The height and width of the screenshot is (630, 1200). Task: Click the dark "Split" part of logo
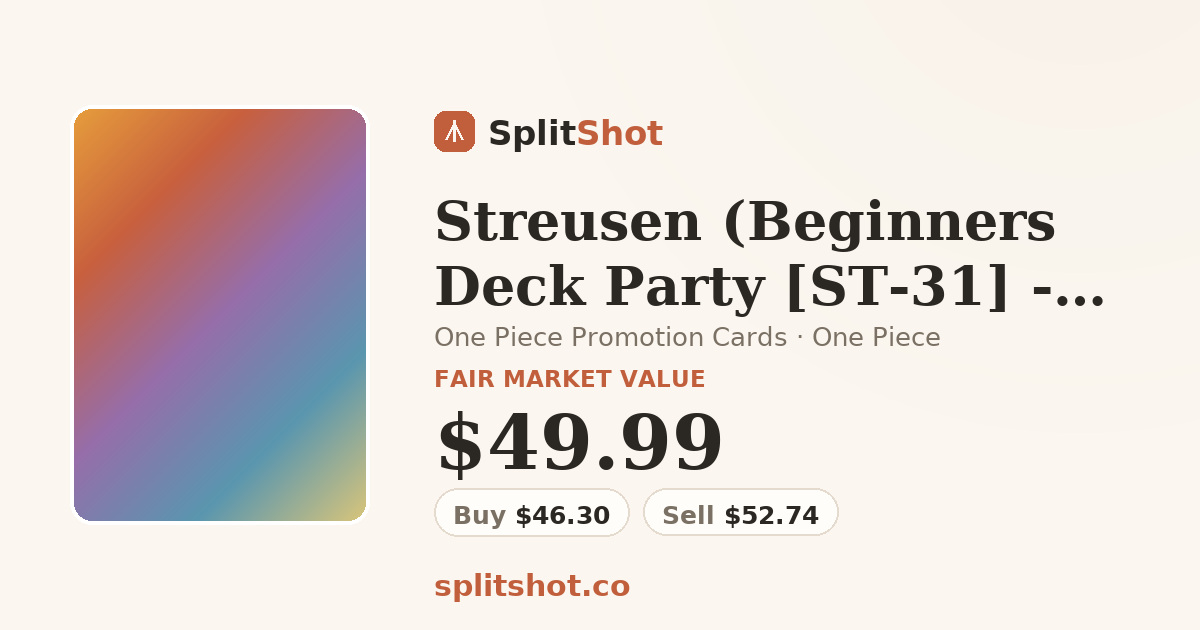point(532,133)
